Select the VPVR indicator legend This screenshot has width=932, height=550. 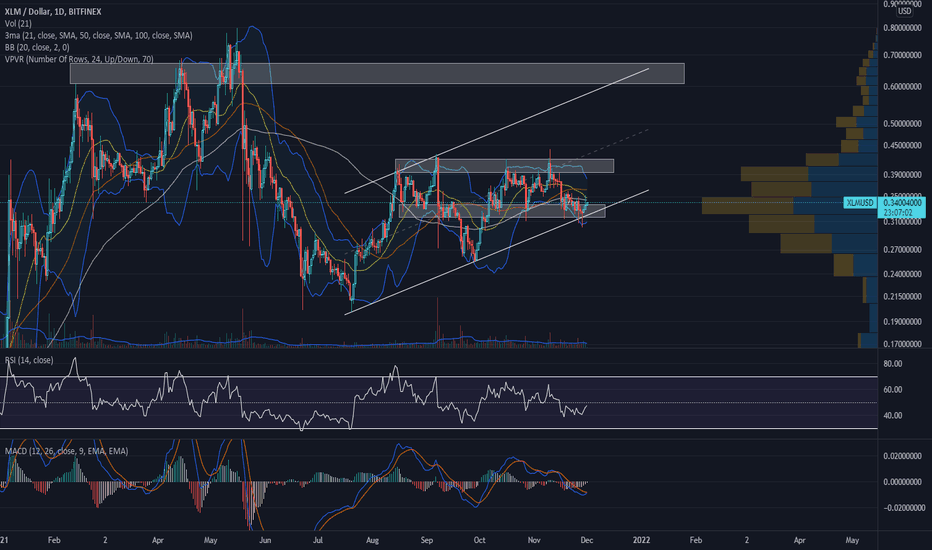click(x=78, y=59)
